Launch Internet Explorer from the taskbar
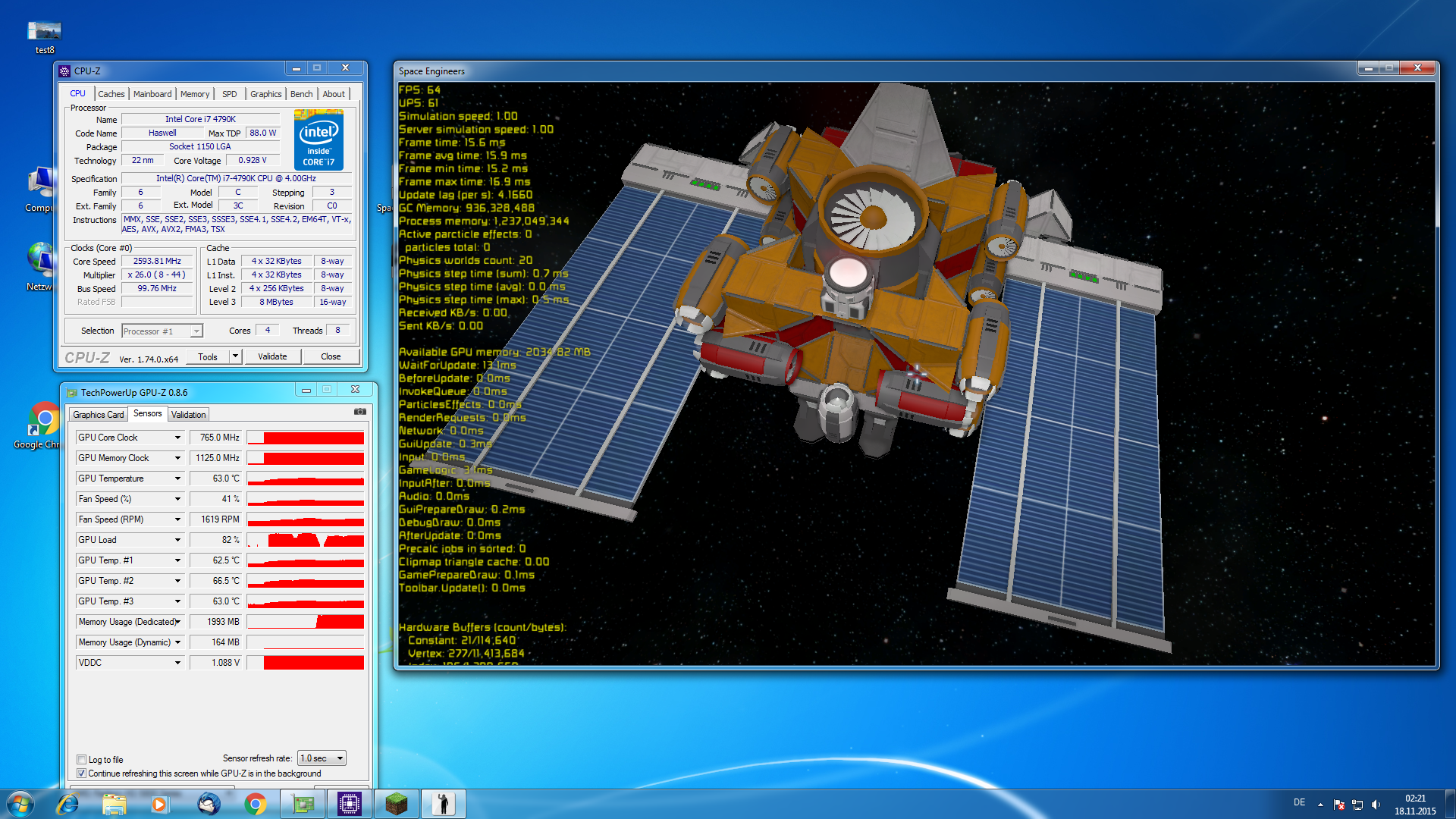The height and width of the screenshot is (819, 1456). pos(67,804)
